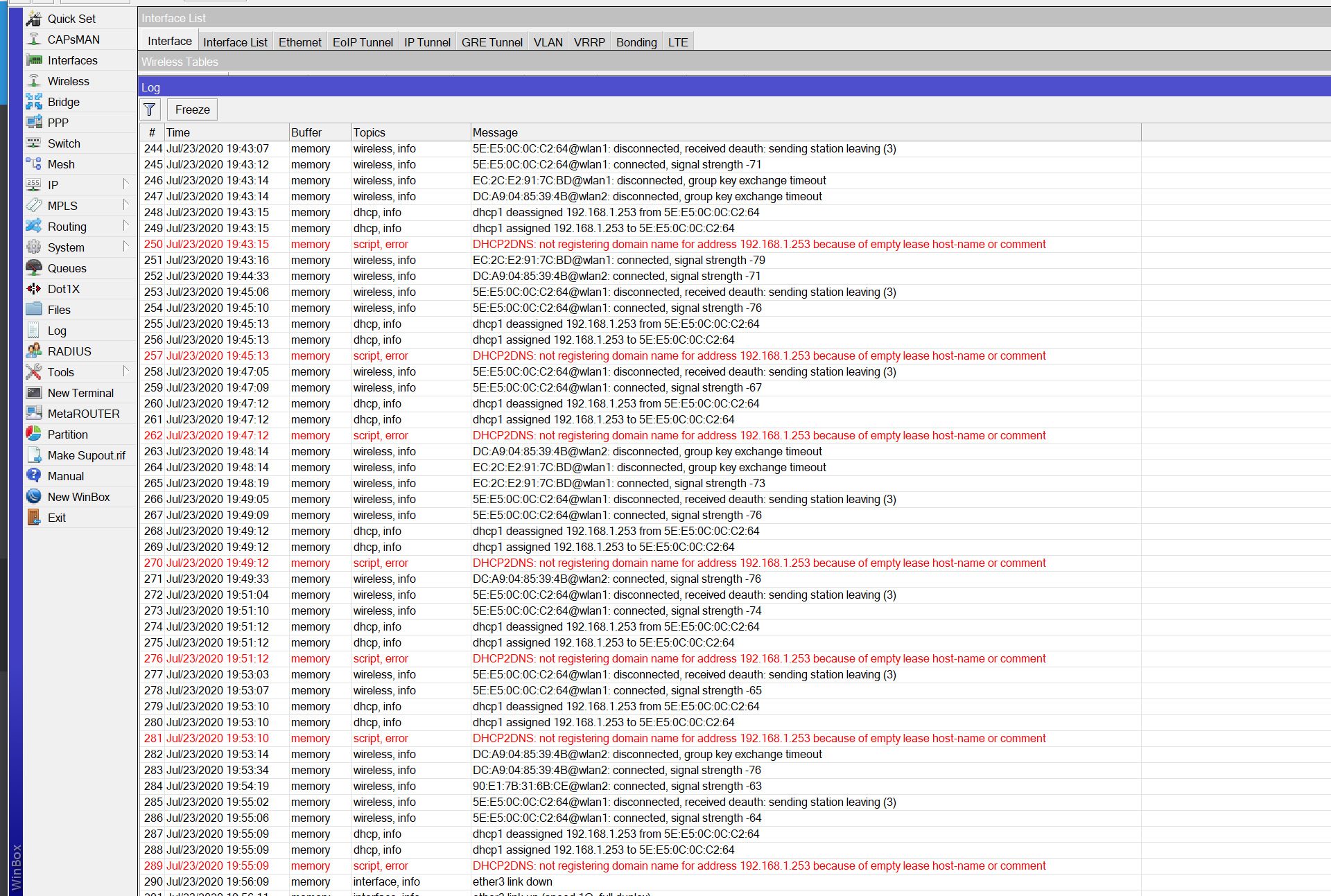Open the Files folder icon

point(34,310)
